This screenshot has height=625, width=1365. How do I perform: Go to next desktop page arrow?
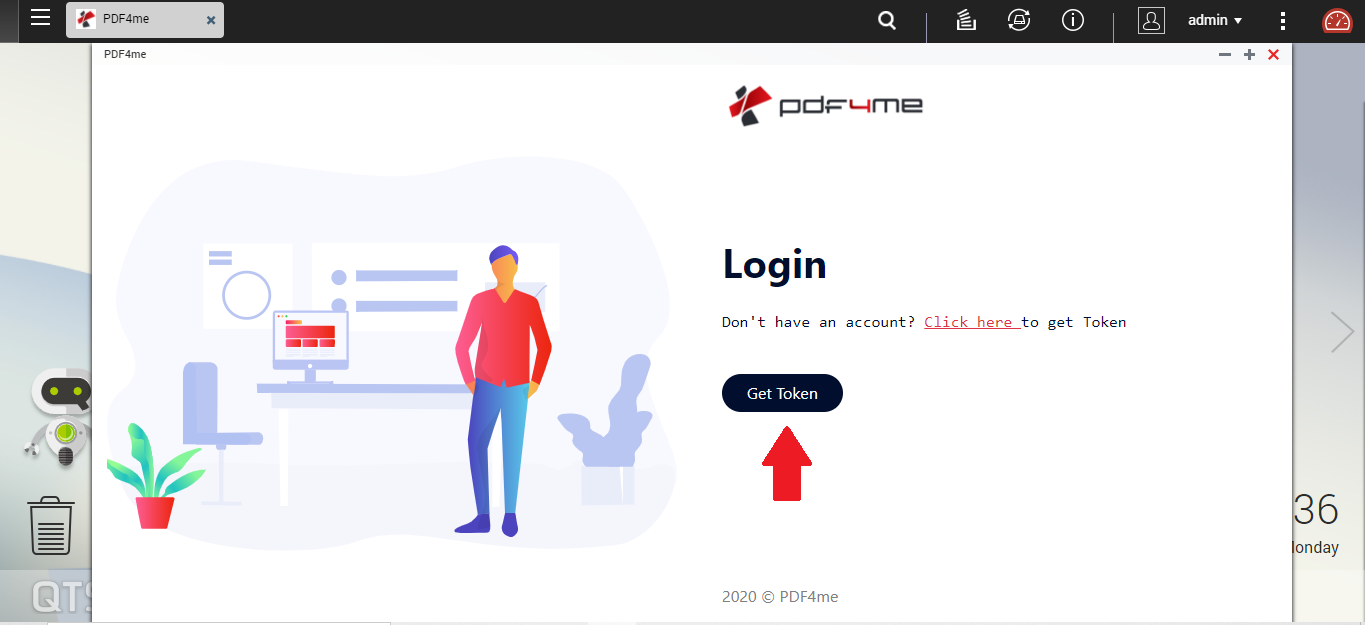point(1341,332)
